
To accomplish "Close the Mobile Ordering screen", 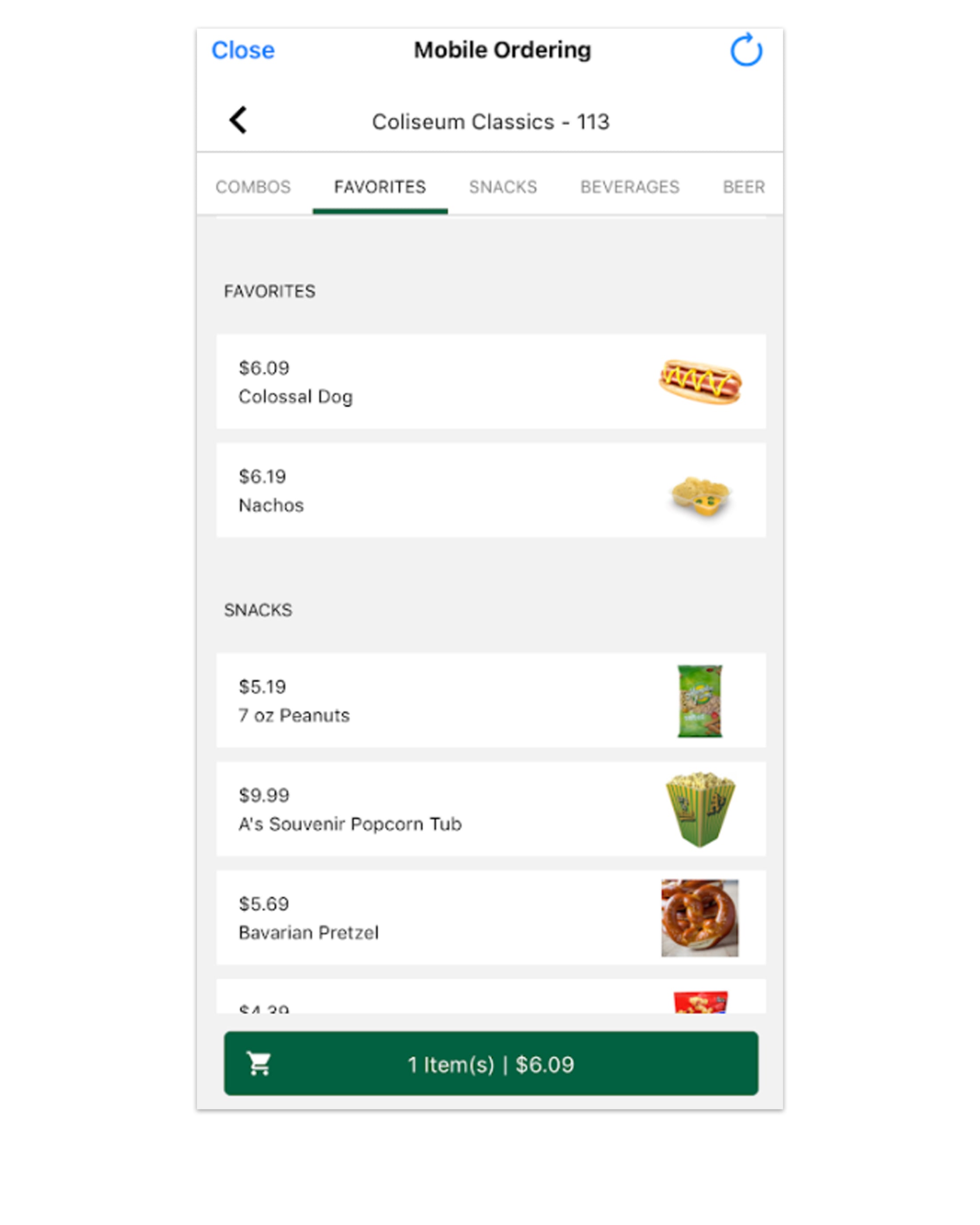I will tap(243, 50).
